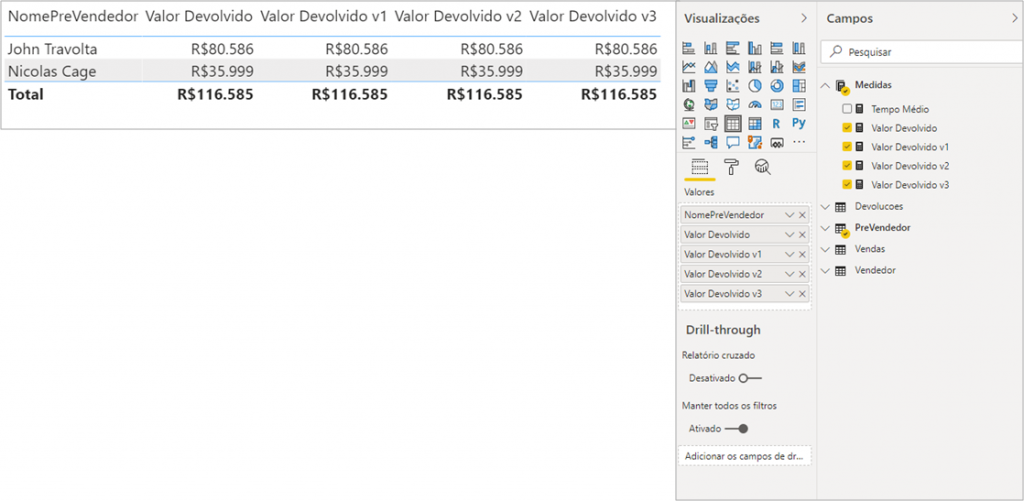Open the Format paint roller tab

pos(732,167)
